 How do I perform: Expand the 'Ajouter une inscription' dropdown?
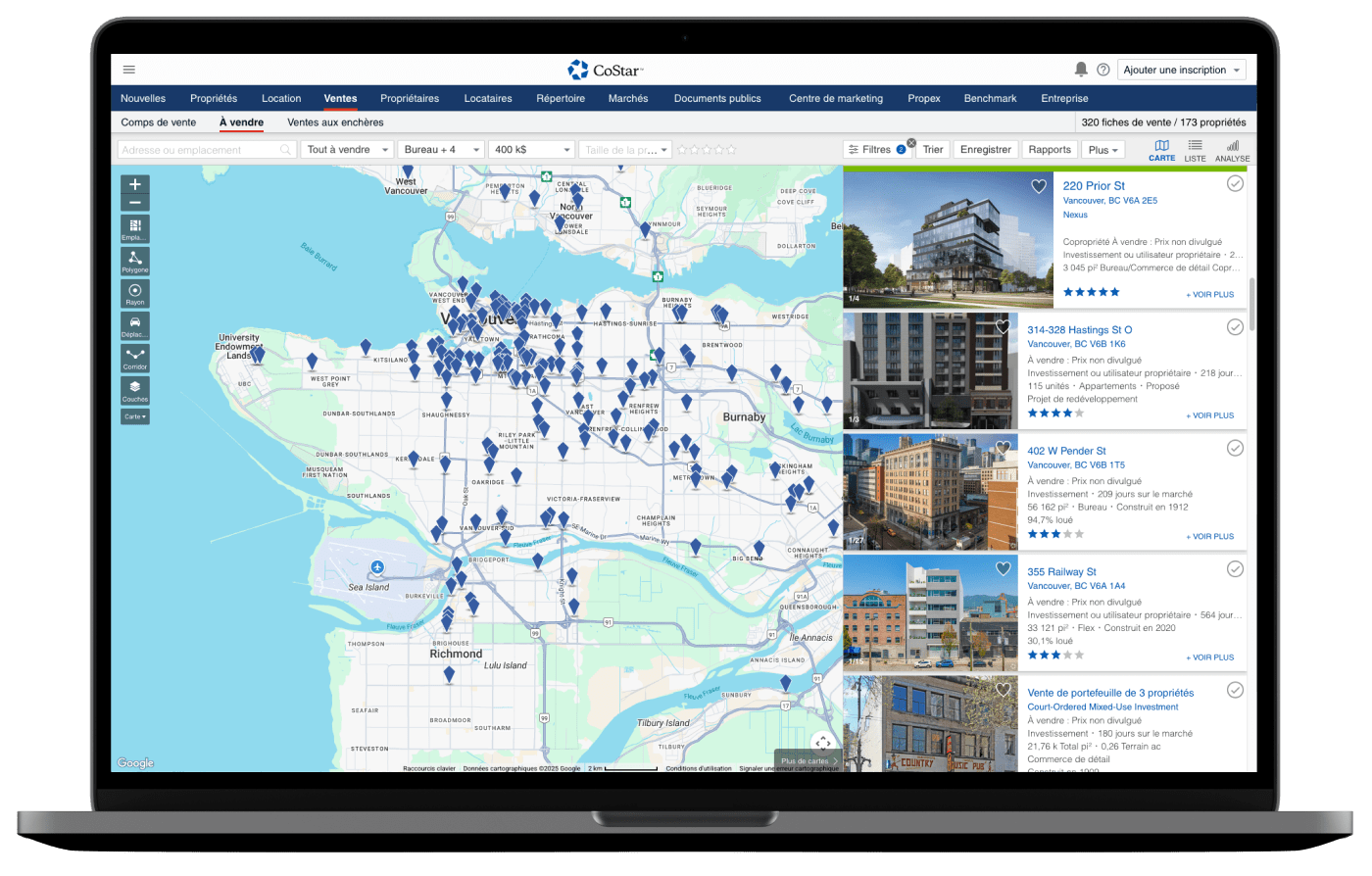click(x=1181, y=70)
